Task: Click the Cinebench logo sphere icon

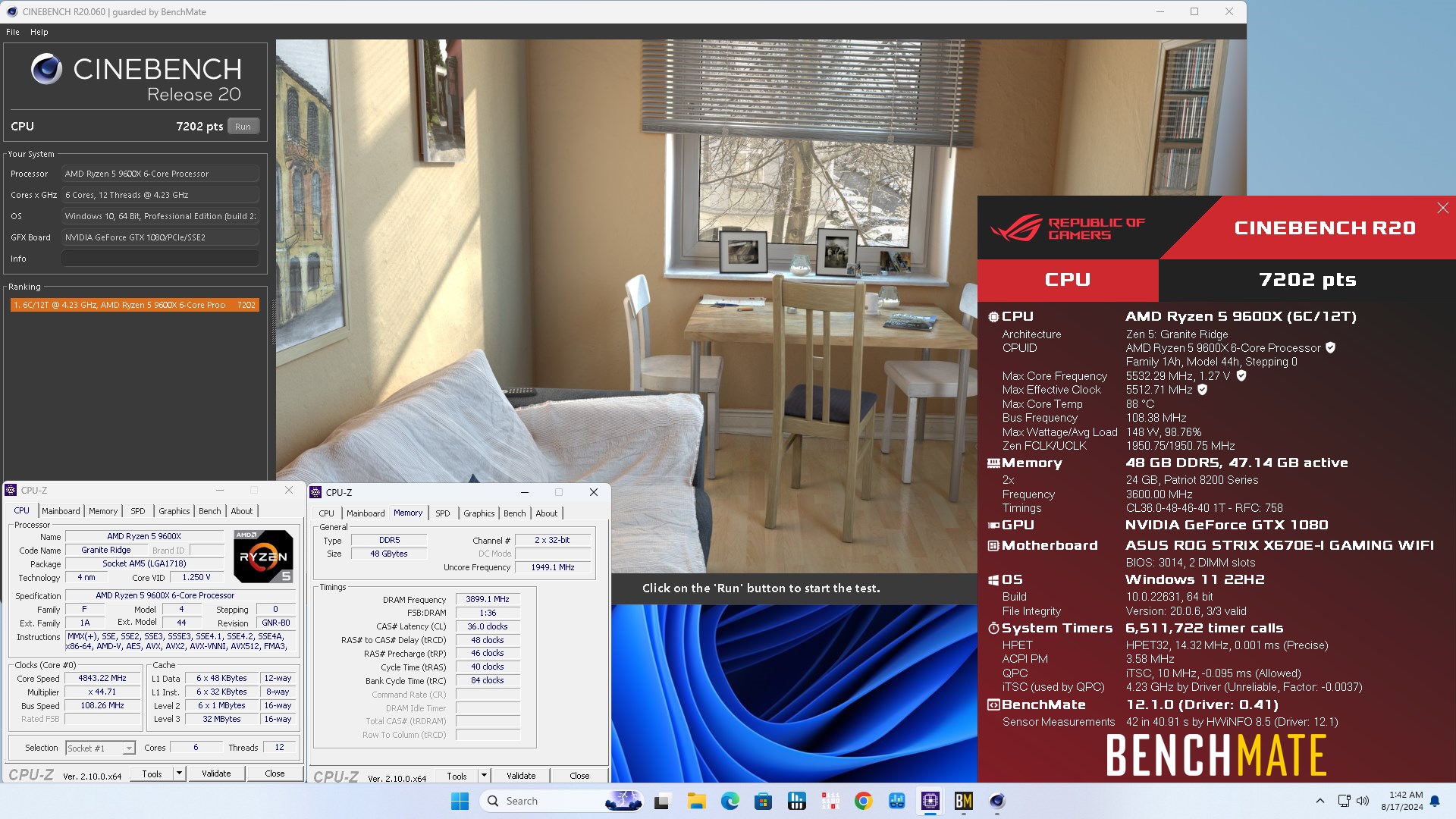Action: [46, 69]
